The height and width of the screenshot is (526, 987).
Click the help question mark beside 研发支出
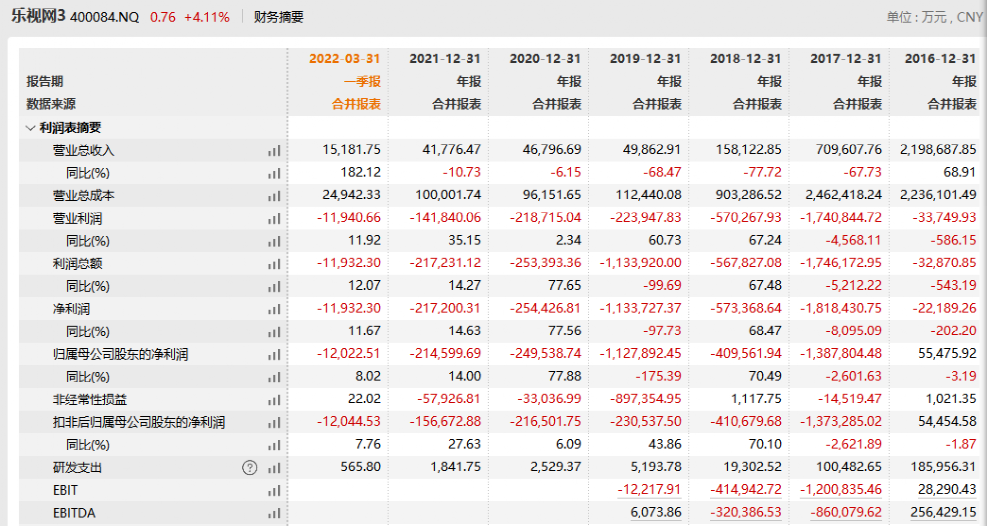click(x=250, y=467)
